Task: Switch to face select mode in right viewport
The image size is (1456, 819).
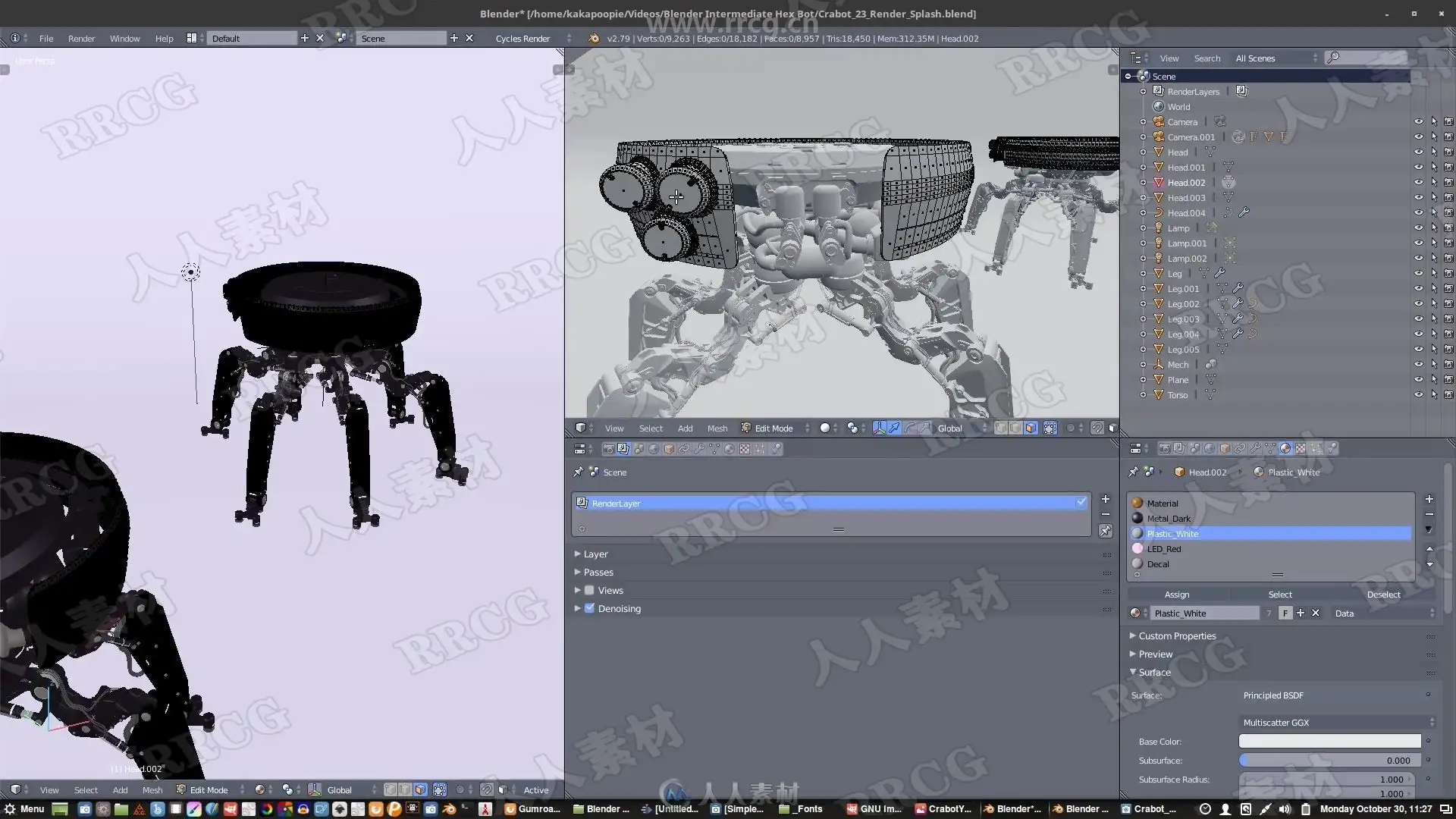Action: (1031, 428)
